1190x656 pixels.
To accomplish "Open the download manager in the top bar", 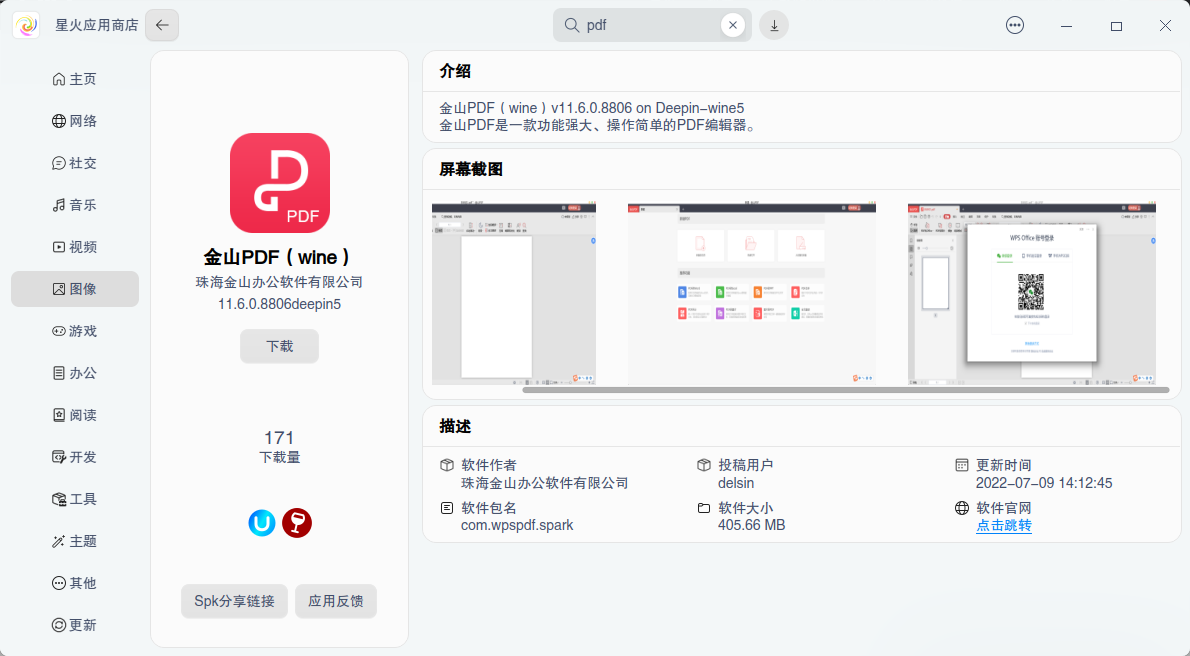I will 774,25.
